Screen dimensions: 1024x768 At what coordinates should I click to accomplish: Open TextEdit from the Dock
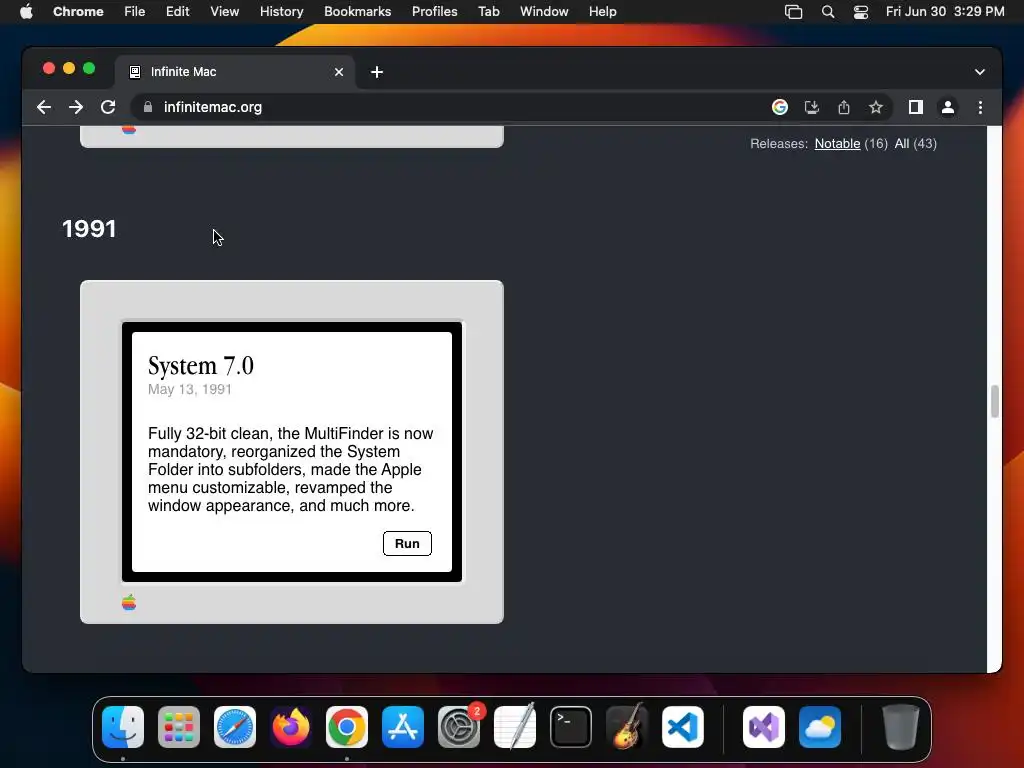(515, 727)
